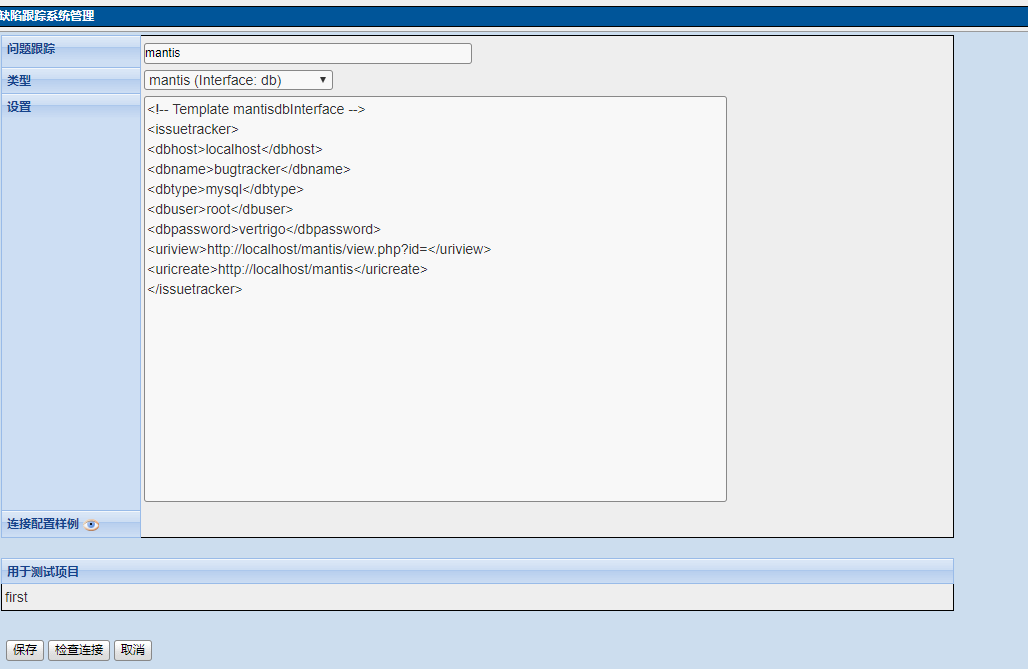The height and width of the screenshot is (669, 1028).
Task: Click the 类型 row label
Action: point(19,81)
